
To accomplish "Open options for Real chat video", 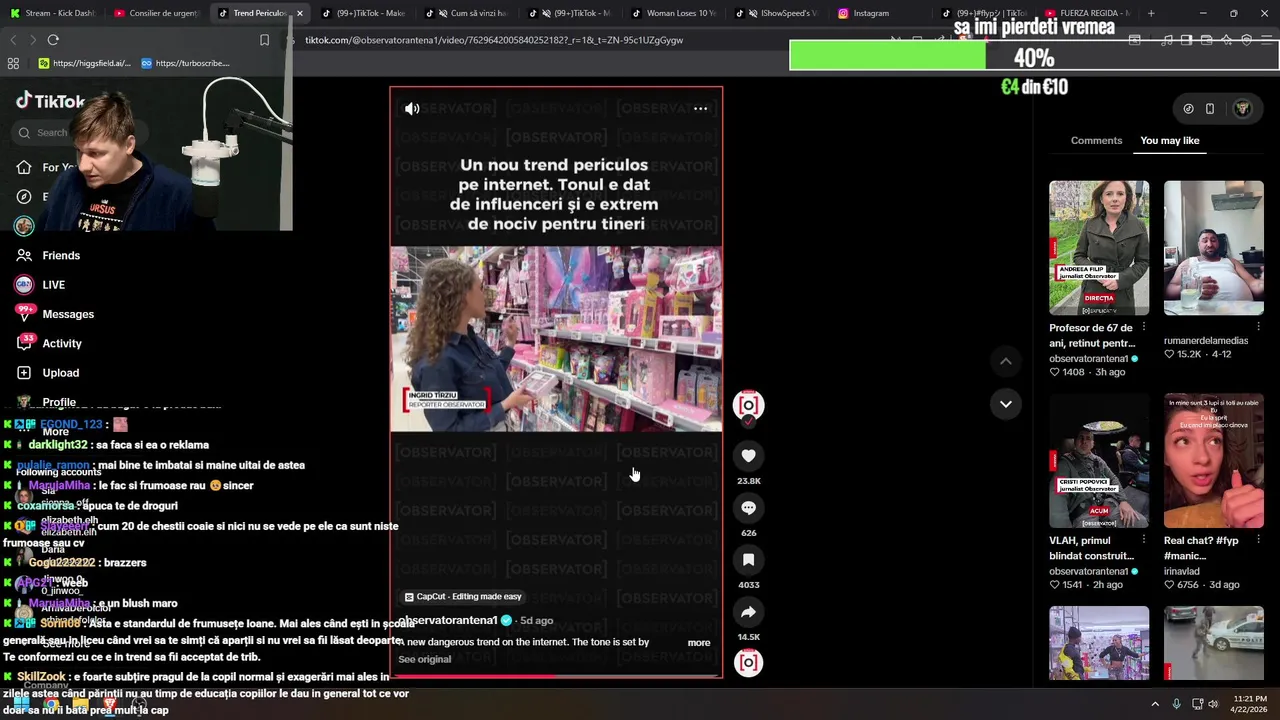I will coord(1258,540).
